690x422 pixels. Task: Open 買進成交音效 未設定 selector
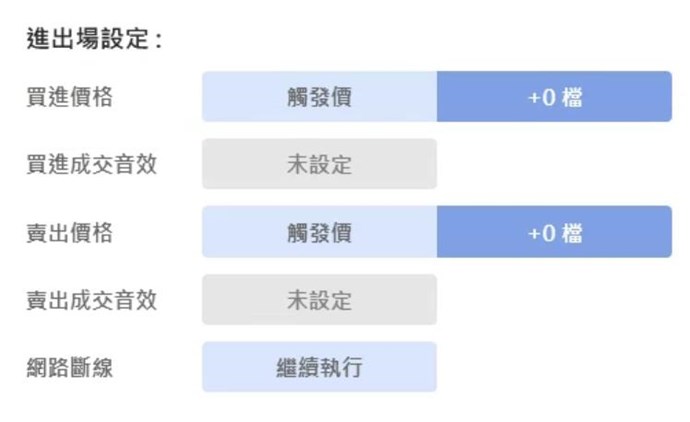tap(319, 164)
